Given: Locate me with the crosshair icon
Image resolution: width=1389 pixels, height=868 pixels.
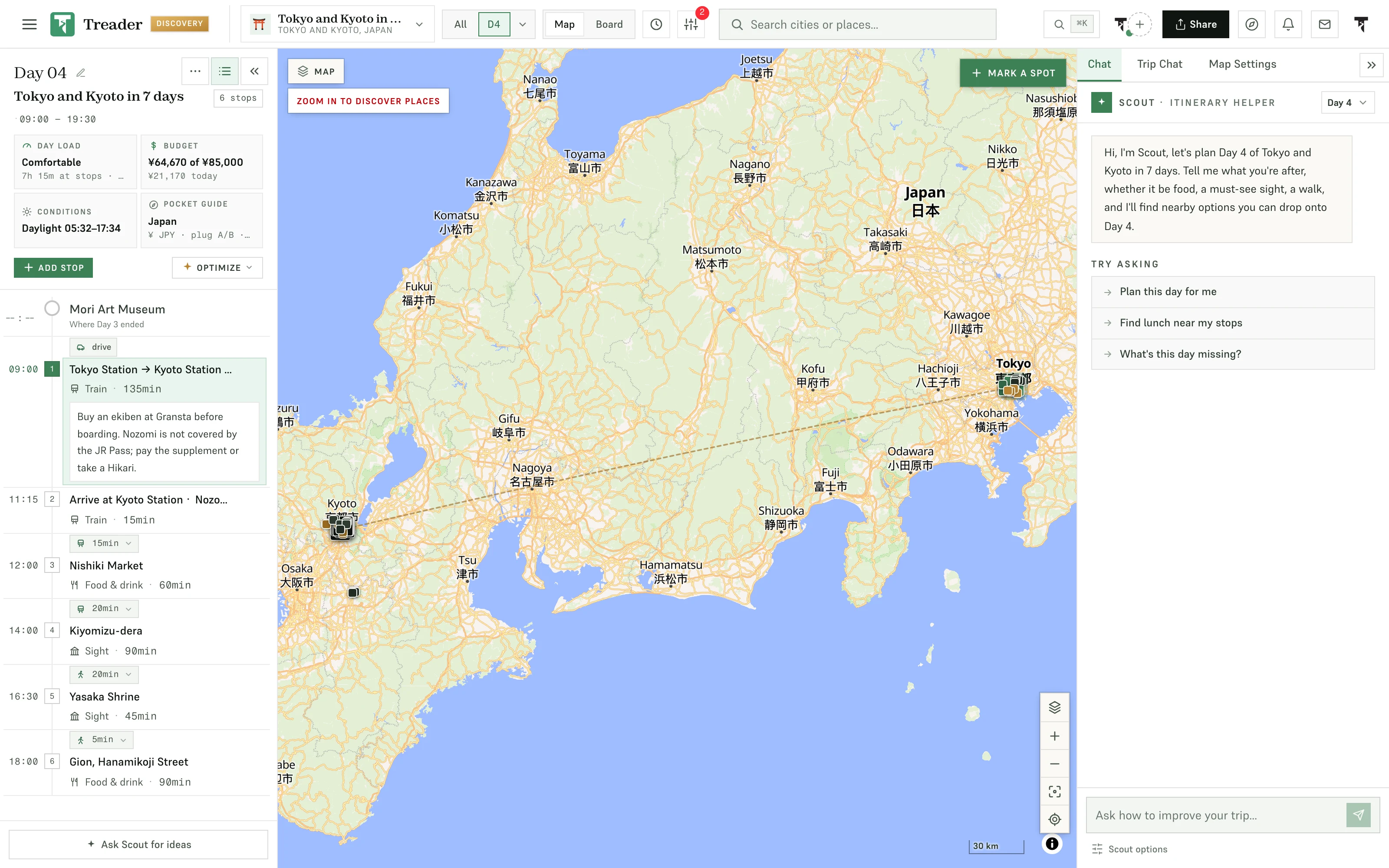Looking at the screenshot, I should coord(1054,819).
